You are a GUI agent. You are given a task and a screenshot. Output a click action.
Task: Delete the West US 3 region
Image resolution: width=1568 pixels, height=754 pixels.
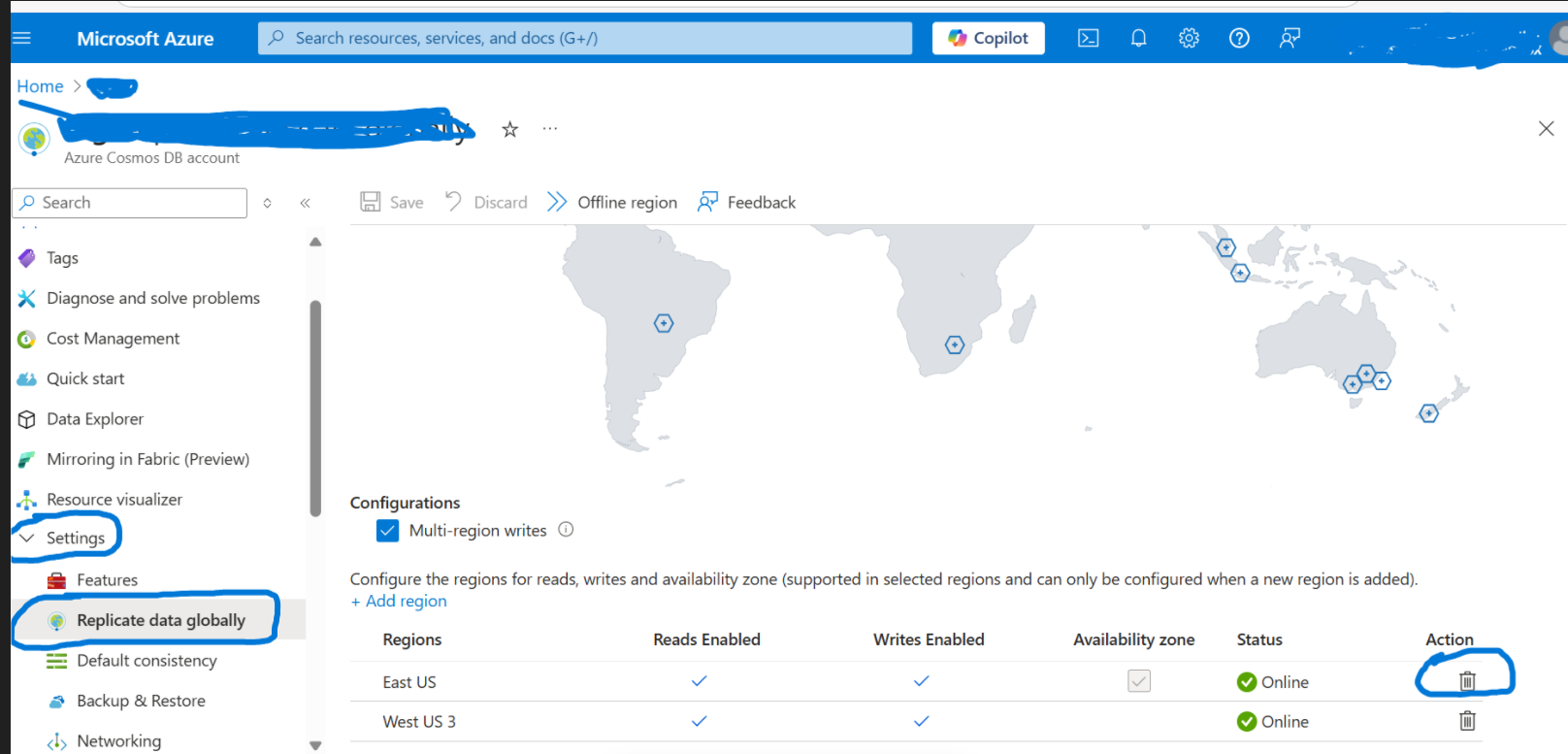click(1467, 721)
